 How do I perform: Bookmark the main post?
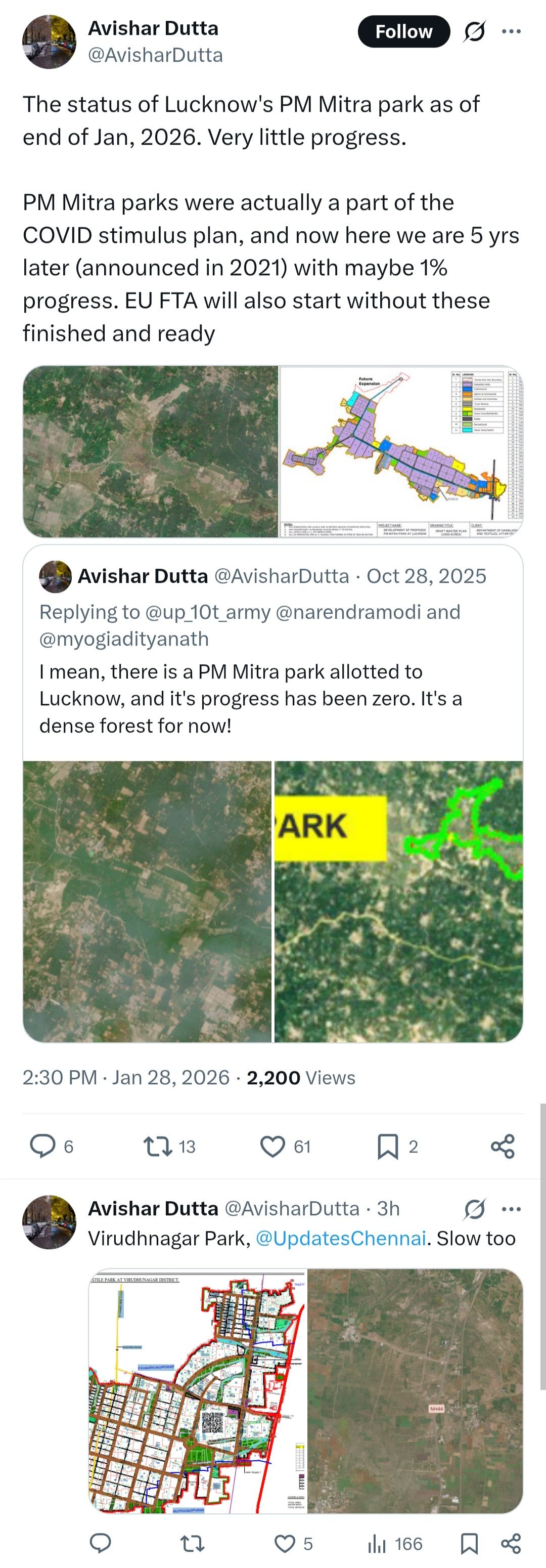[x=387, y=1146]
